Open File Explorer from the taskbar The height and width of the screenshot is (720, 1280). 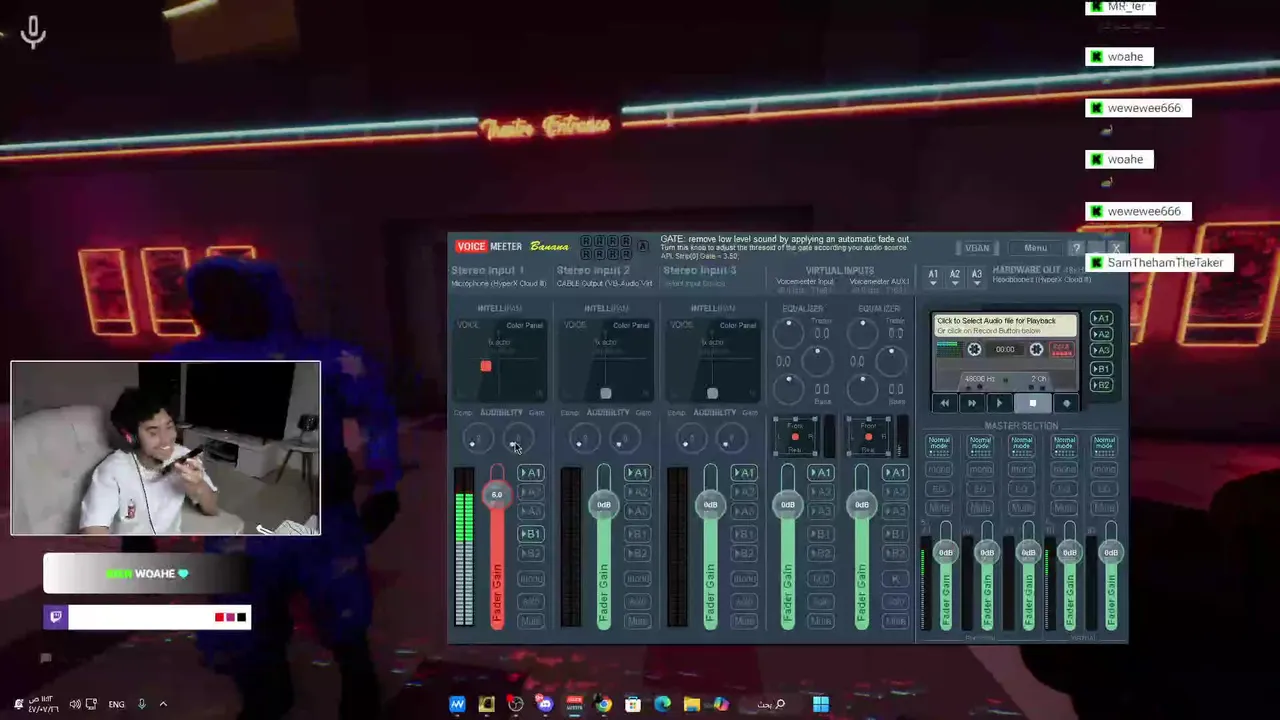tap(691, 704)
